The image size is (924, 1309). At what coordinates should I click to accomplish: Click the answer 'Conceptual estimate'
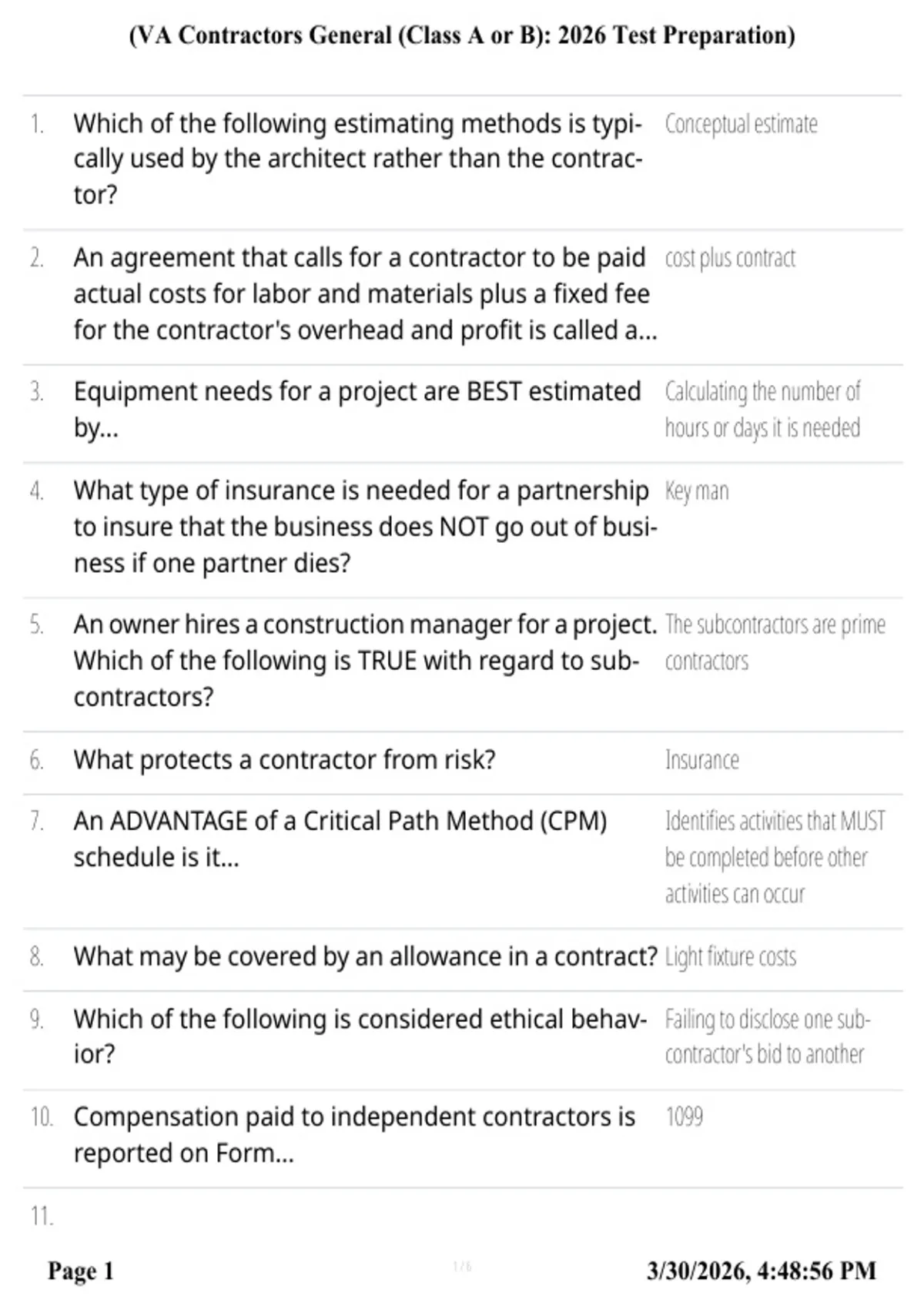(x=741, y=124)
